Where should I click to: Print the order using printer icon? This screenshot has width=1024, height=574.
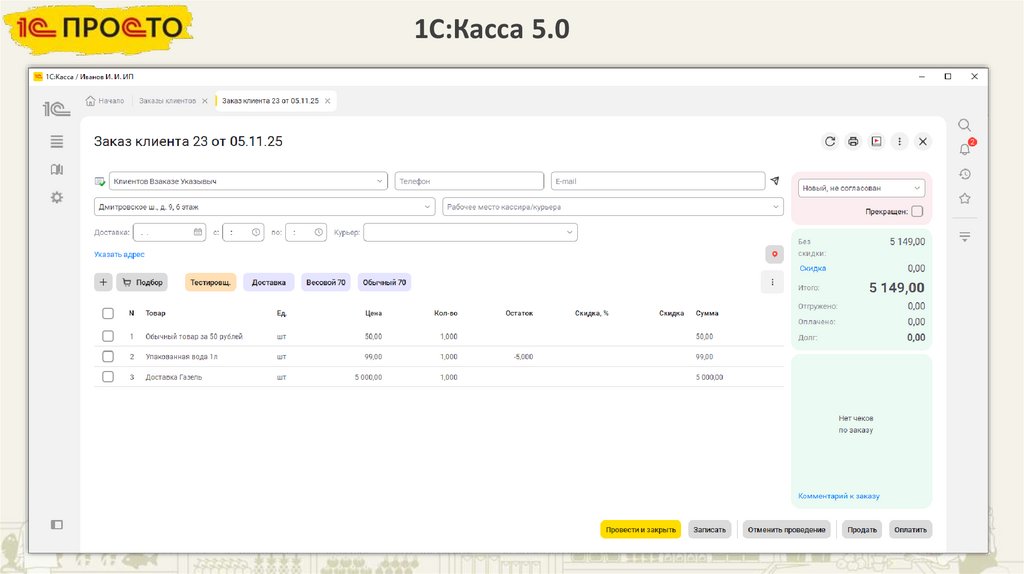pos(853,141)
